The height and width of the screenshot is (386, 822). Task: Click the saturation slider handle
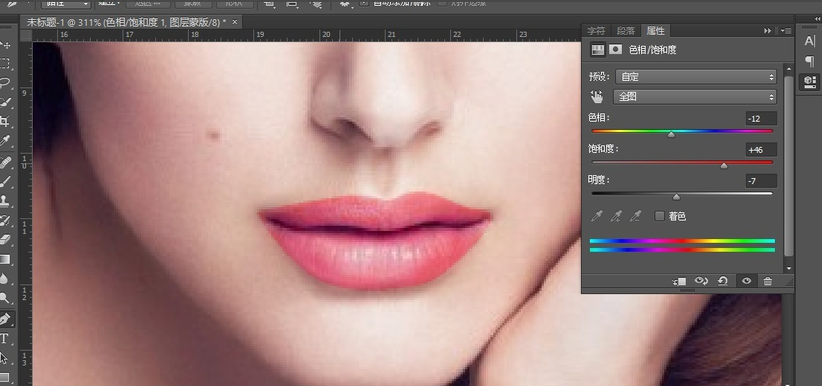click(x=724, y=166)
